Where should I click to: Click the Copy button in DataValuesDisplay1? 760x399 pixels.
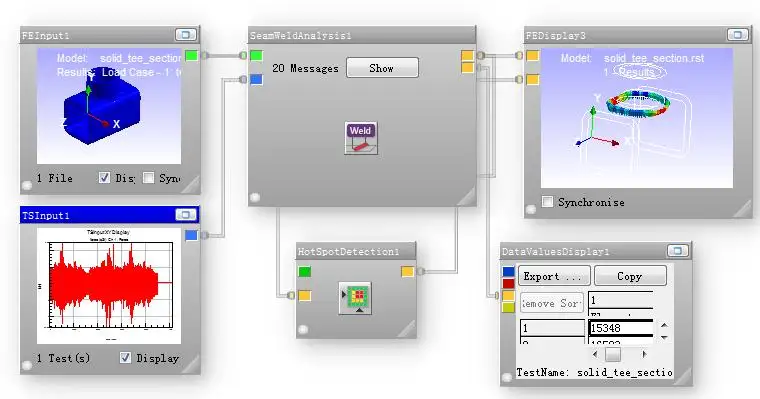click(630, 276)
